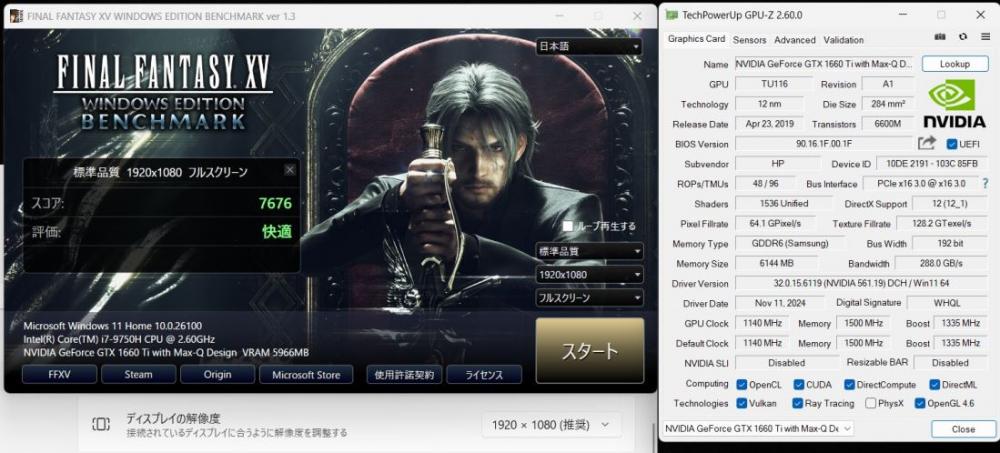Toggle the UEFI checkbox
1000x453 pixels.
point(952,144)
